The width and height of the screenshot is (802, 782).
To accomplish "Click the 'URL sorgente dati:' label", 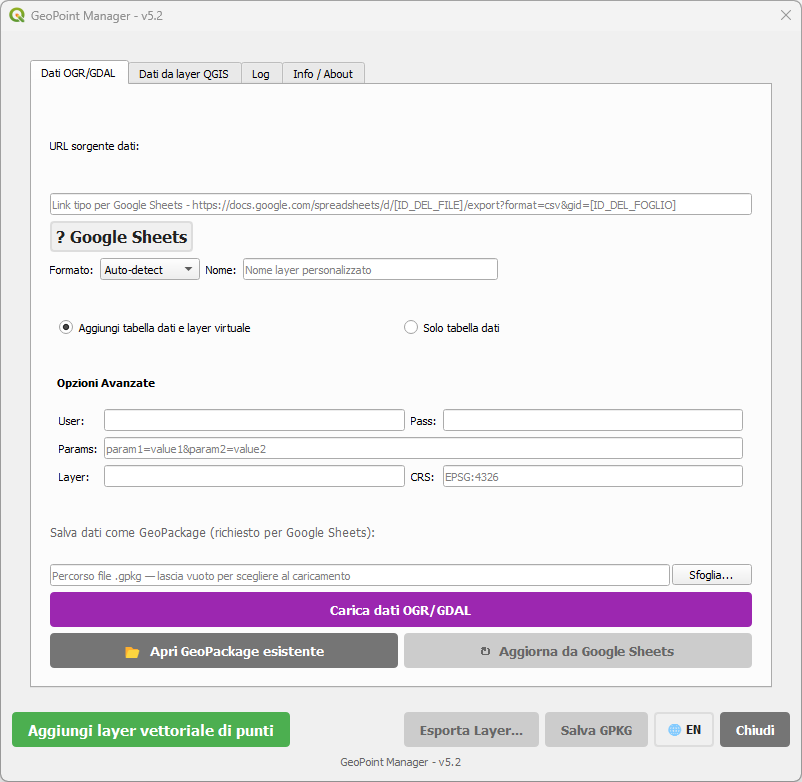I will click(94, 146).
